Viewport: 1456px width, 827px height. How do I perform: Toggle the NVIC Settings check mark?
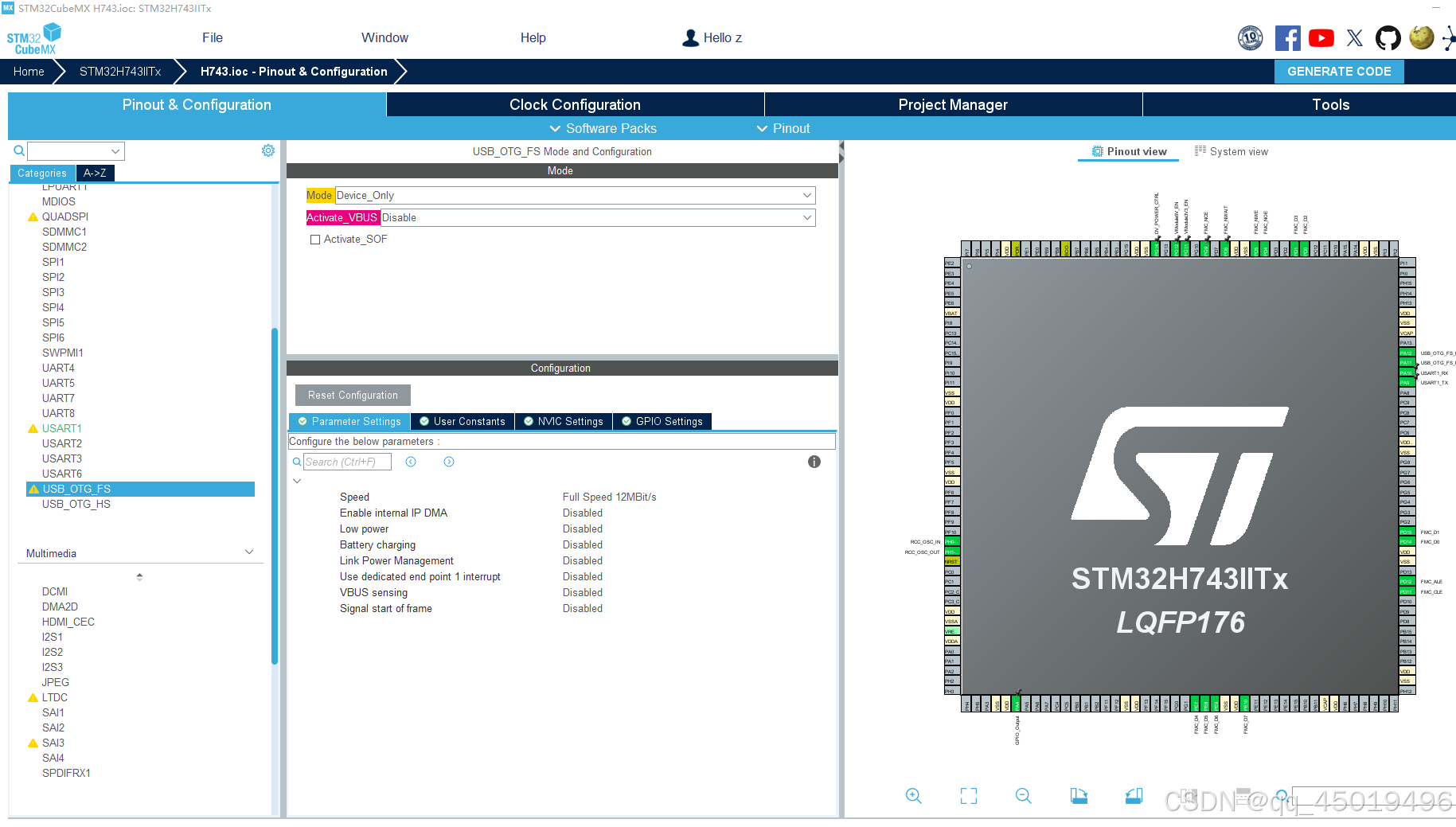click(x=528, y=421)
